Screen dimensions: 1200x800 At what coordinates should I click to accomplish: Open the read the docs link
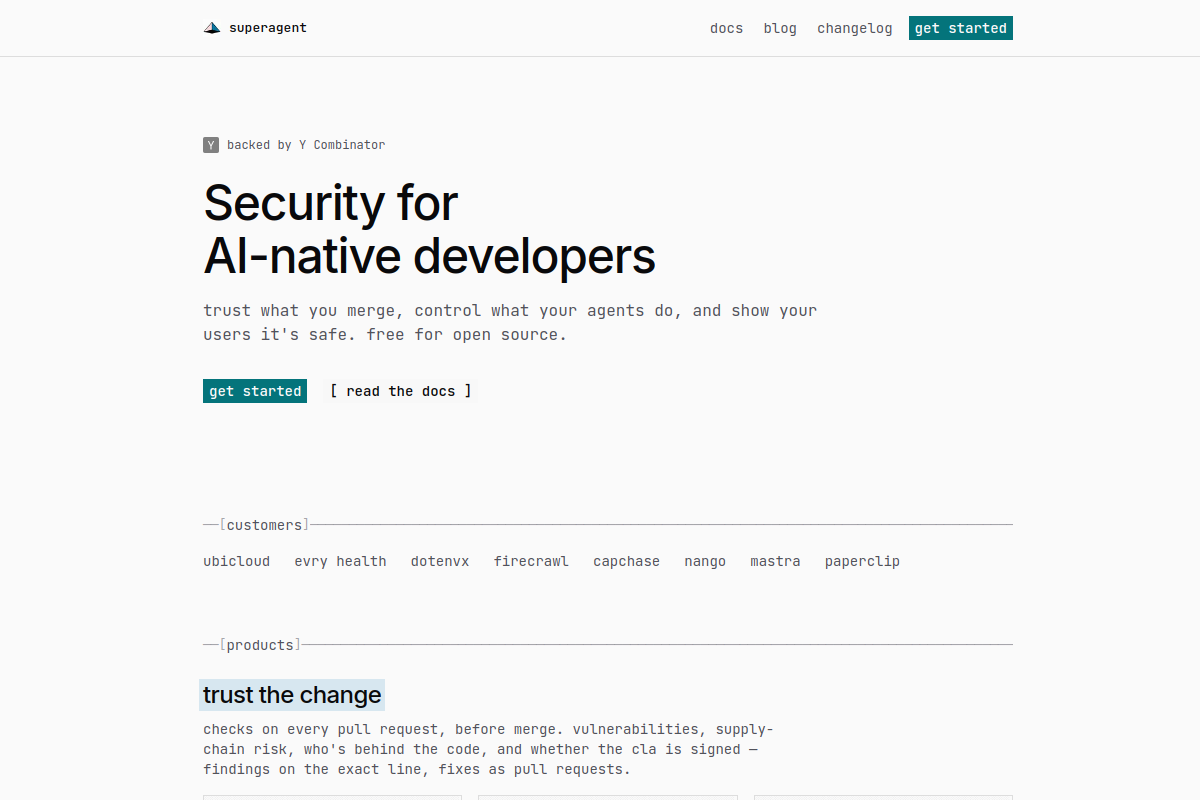[x=400, y=391]
